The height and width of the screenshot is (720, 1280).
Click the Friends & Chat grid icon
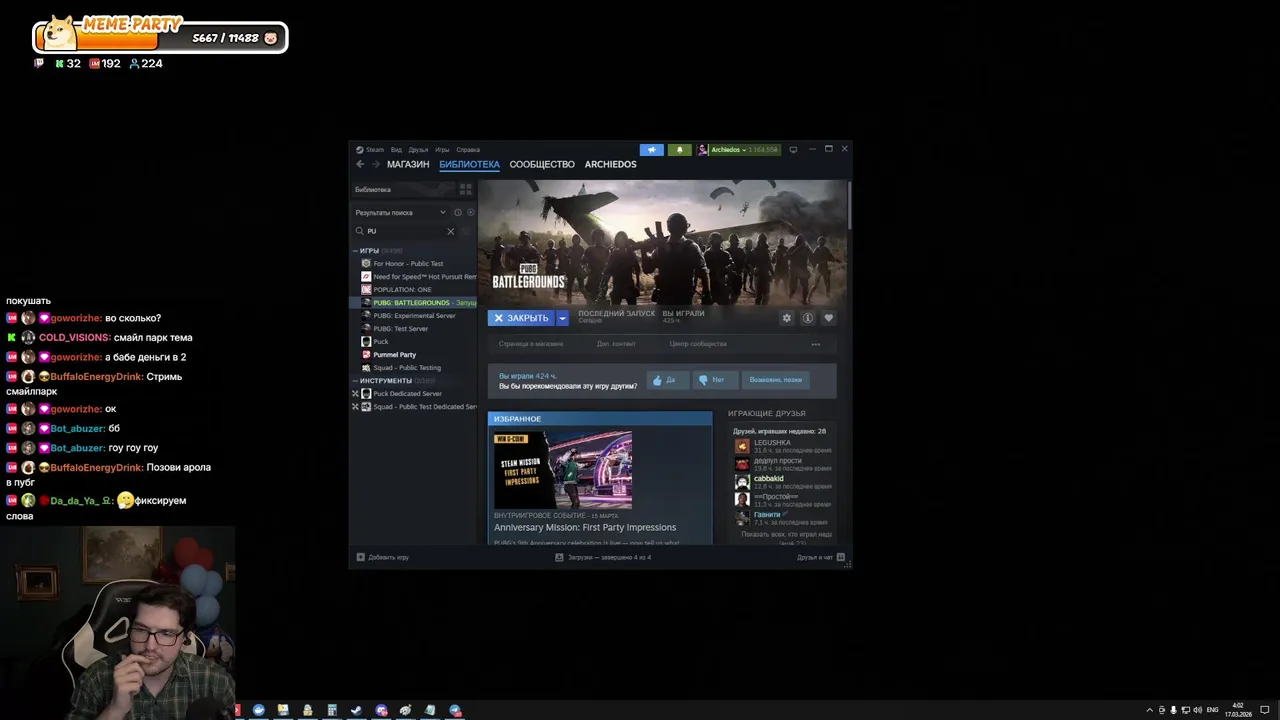841,557
